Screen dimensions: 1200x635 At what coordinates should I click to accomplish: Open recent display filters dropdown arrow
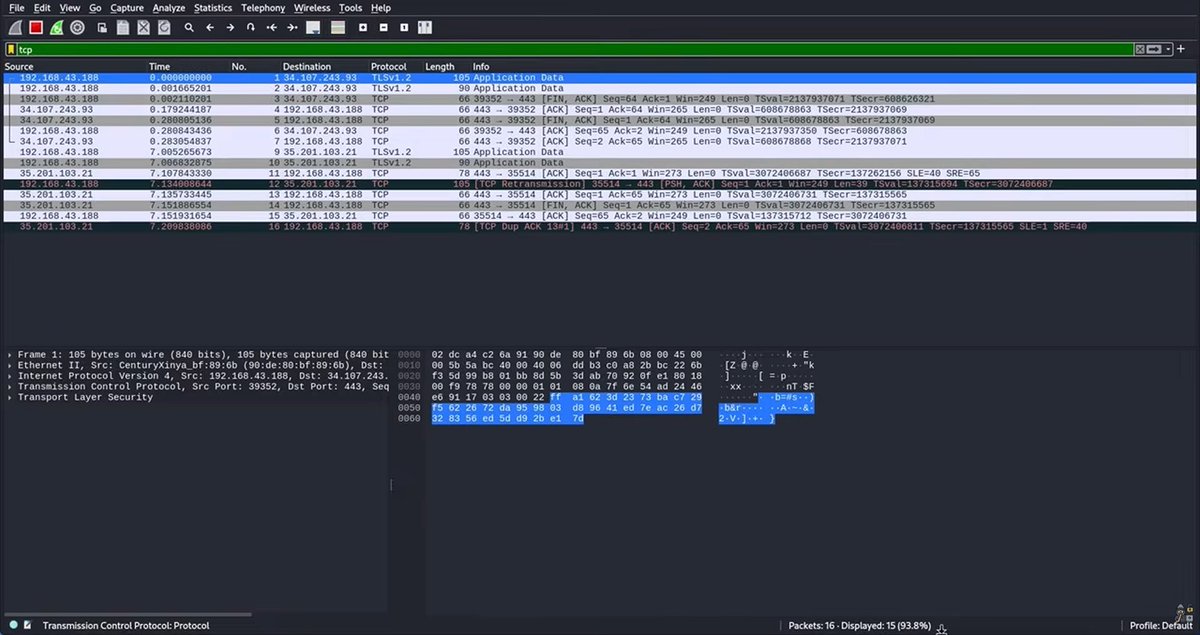tap(1166, 49)
